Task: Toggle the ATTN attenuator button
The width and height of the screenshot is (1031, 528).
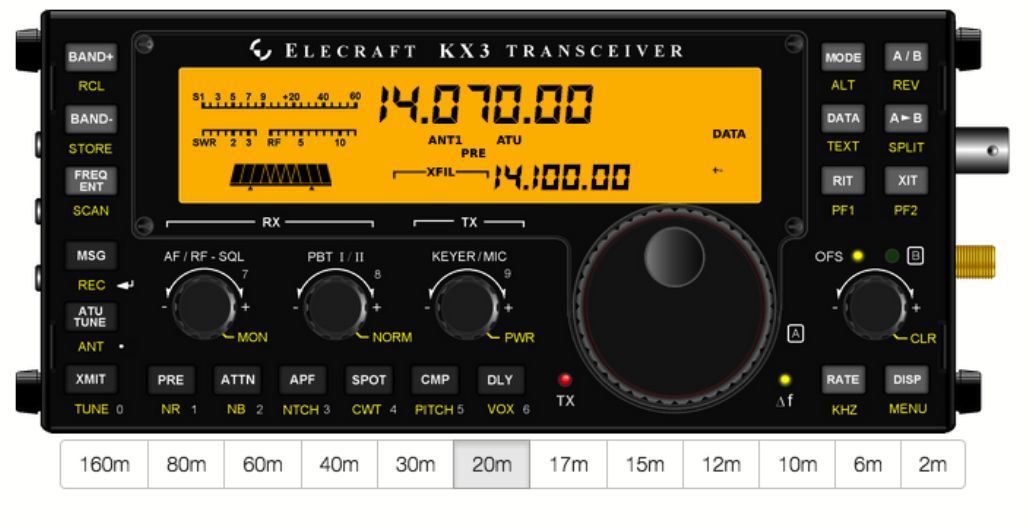Action: 237,379
